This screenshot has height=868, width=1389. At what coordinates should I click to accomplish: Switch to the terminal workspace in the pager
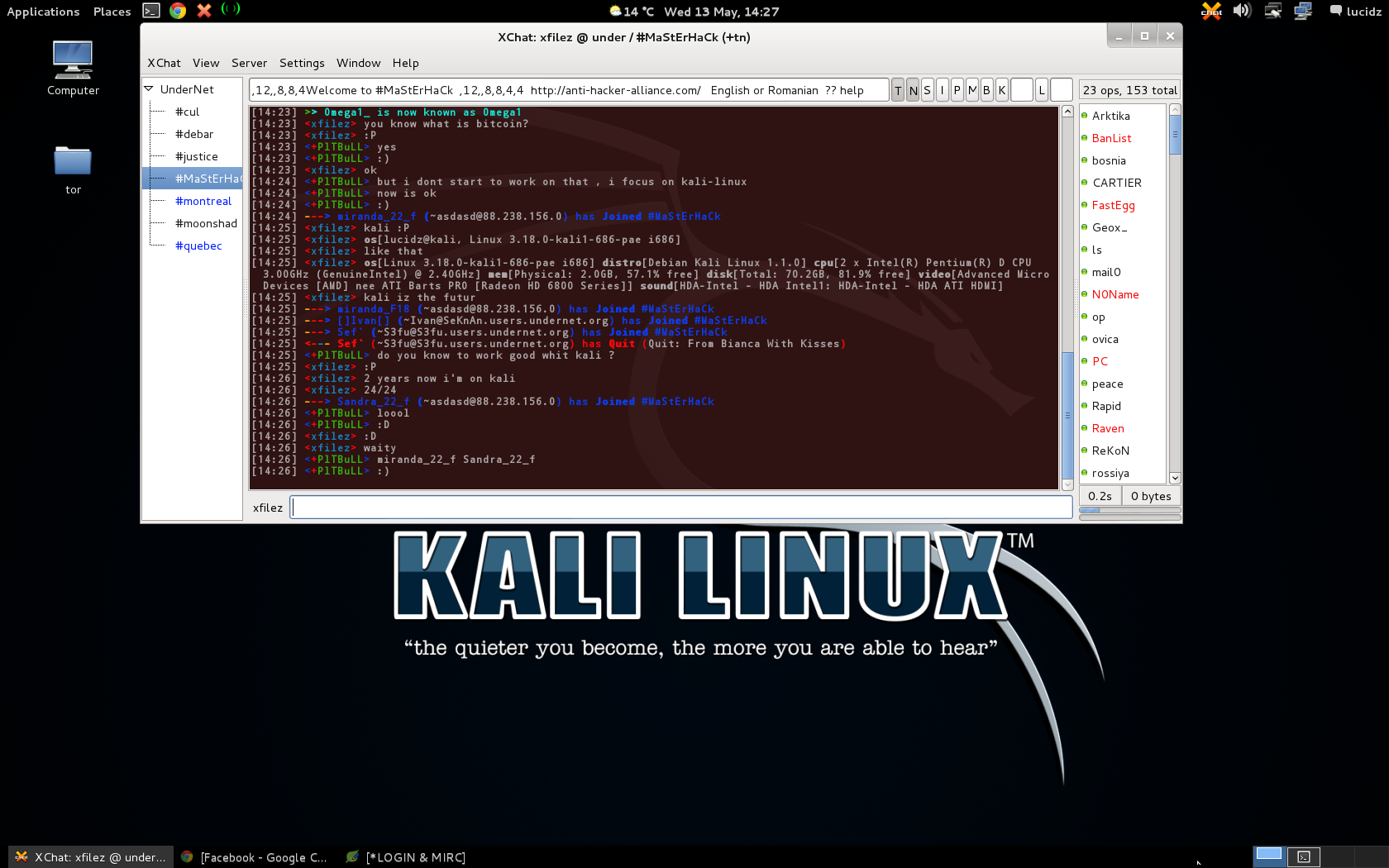[1304, 856]
